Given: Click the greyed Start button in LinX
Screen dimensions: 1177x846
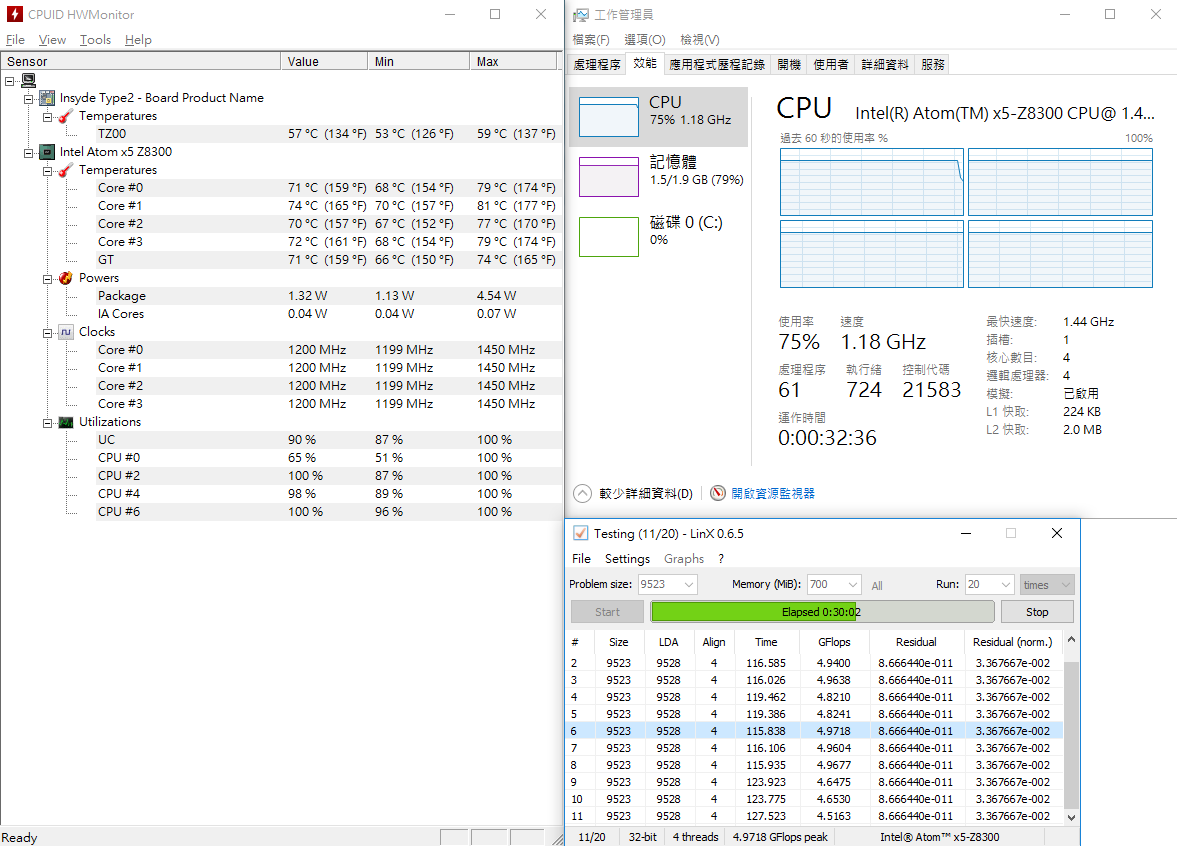Looking at the screenshot, I should 607,612.
